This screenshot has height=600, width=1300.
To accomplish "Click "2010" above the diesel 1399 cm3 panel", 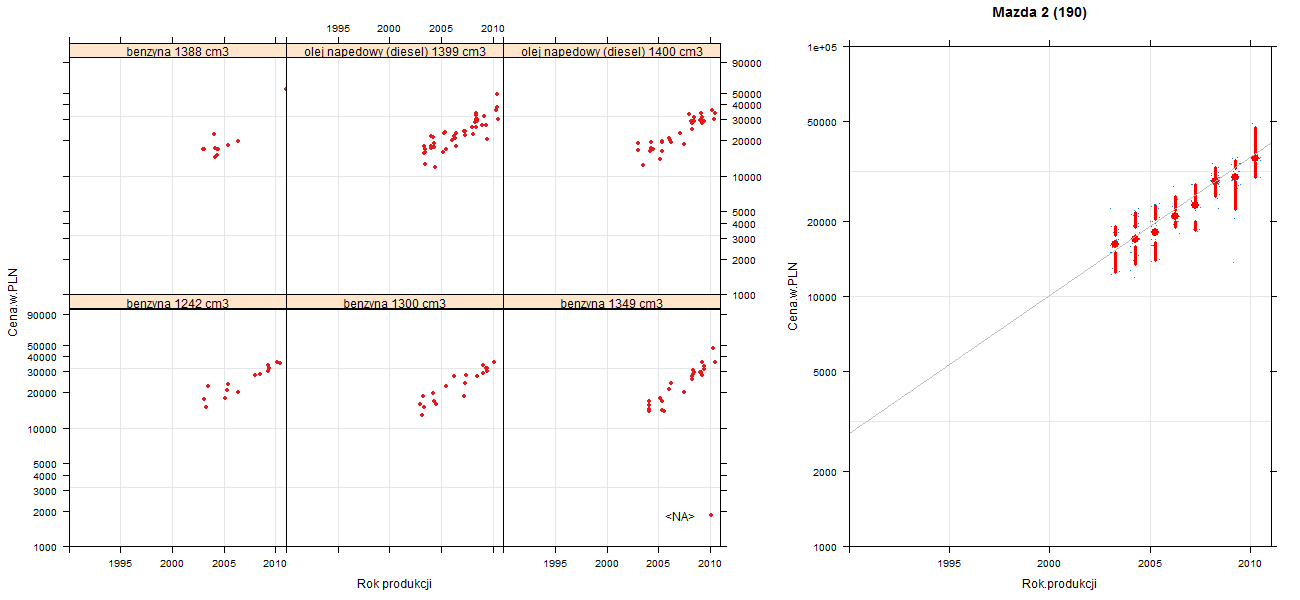I will tap(493, 28).
